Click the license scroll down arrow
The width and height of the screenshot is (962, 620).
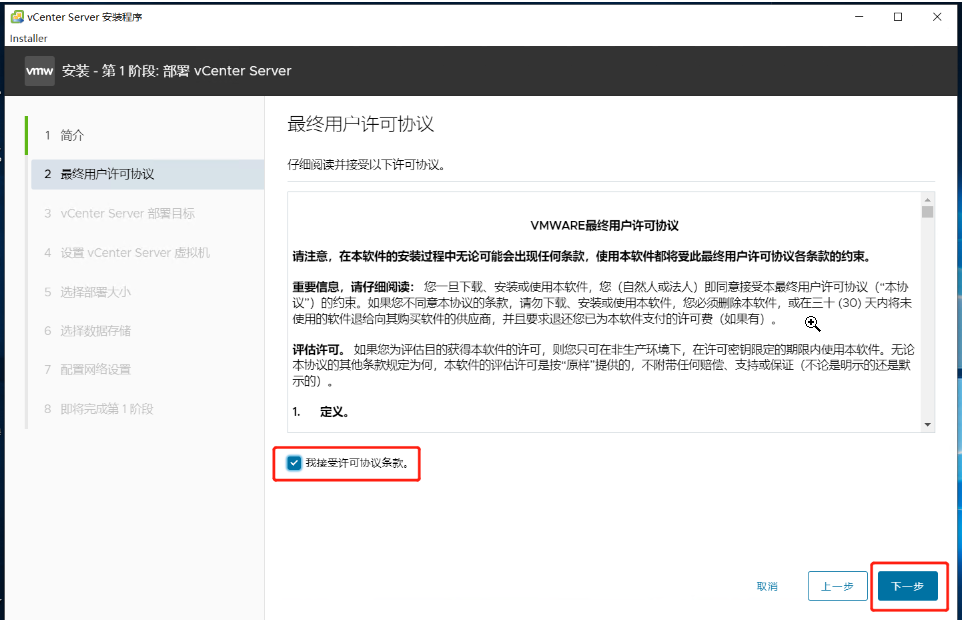927,424
